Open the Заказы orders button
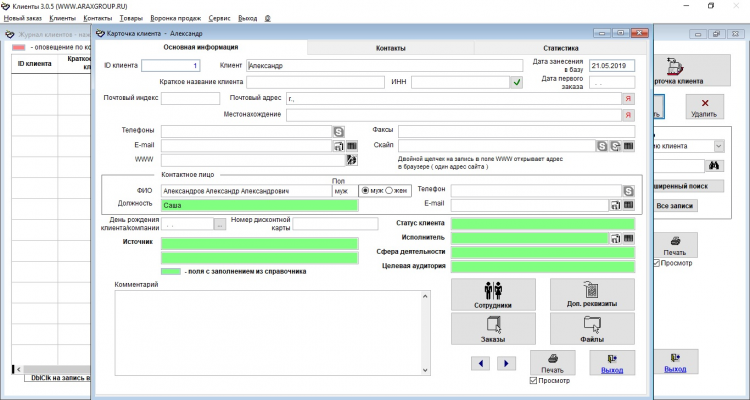This screenshot has height=400, width=750. 492,328
